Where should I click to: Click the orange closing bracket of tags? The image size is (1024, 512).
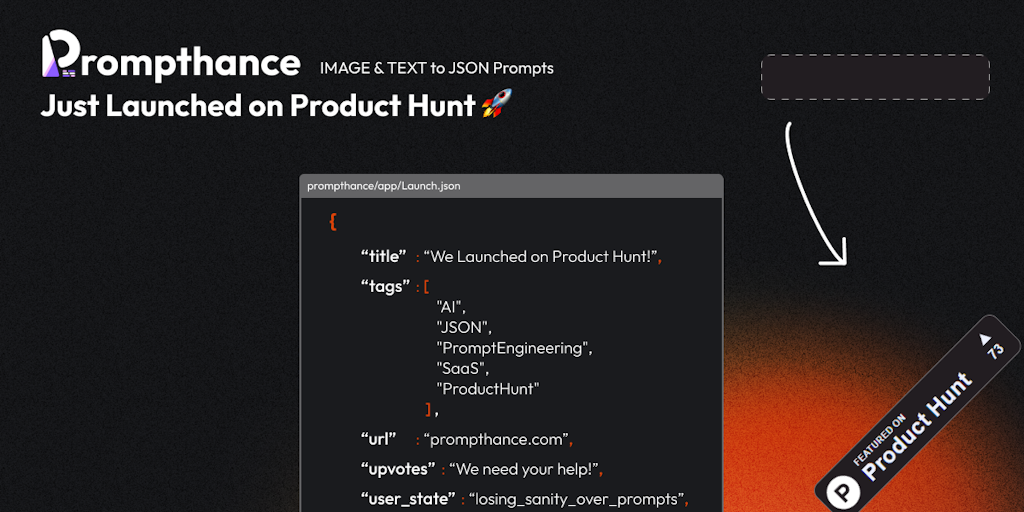tap(429, 408)
